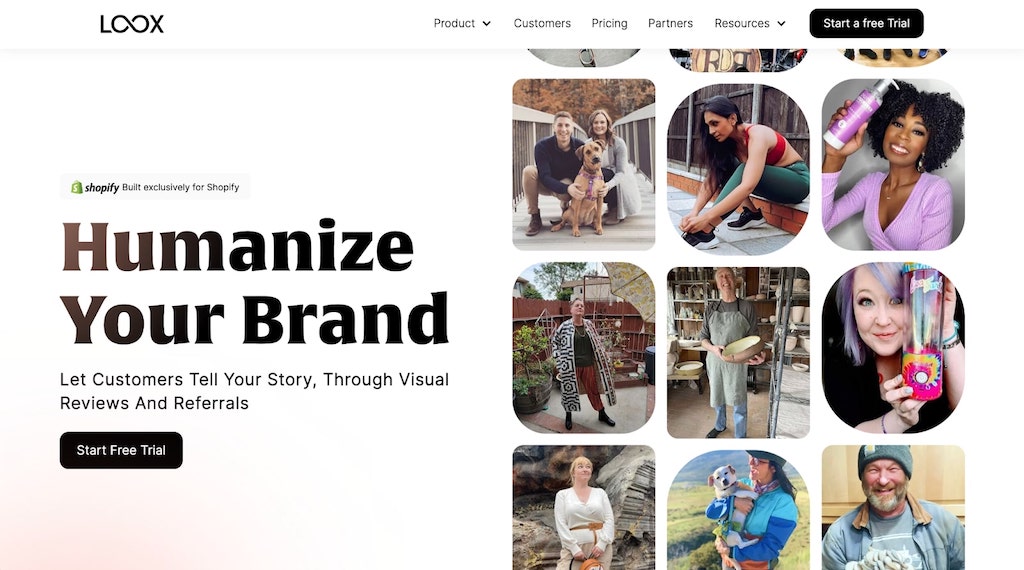The image size is (1024, 570).
Task: Click Start a free Trial in header
Action: [866, 24]
